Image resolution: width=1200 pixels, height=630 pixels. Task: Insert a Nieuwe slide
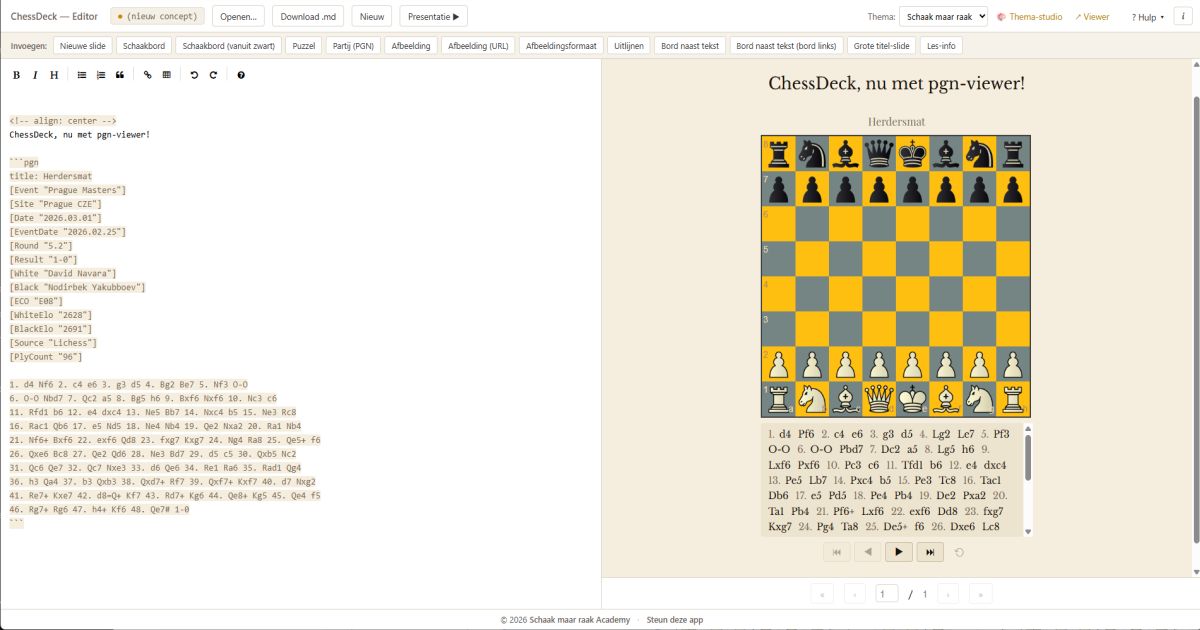point(82,46)
